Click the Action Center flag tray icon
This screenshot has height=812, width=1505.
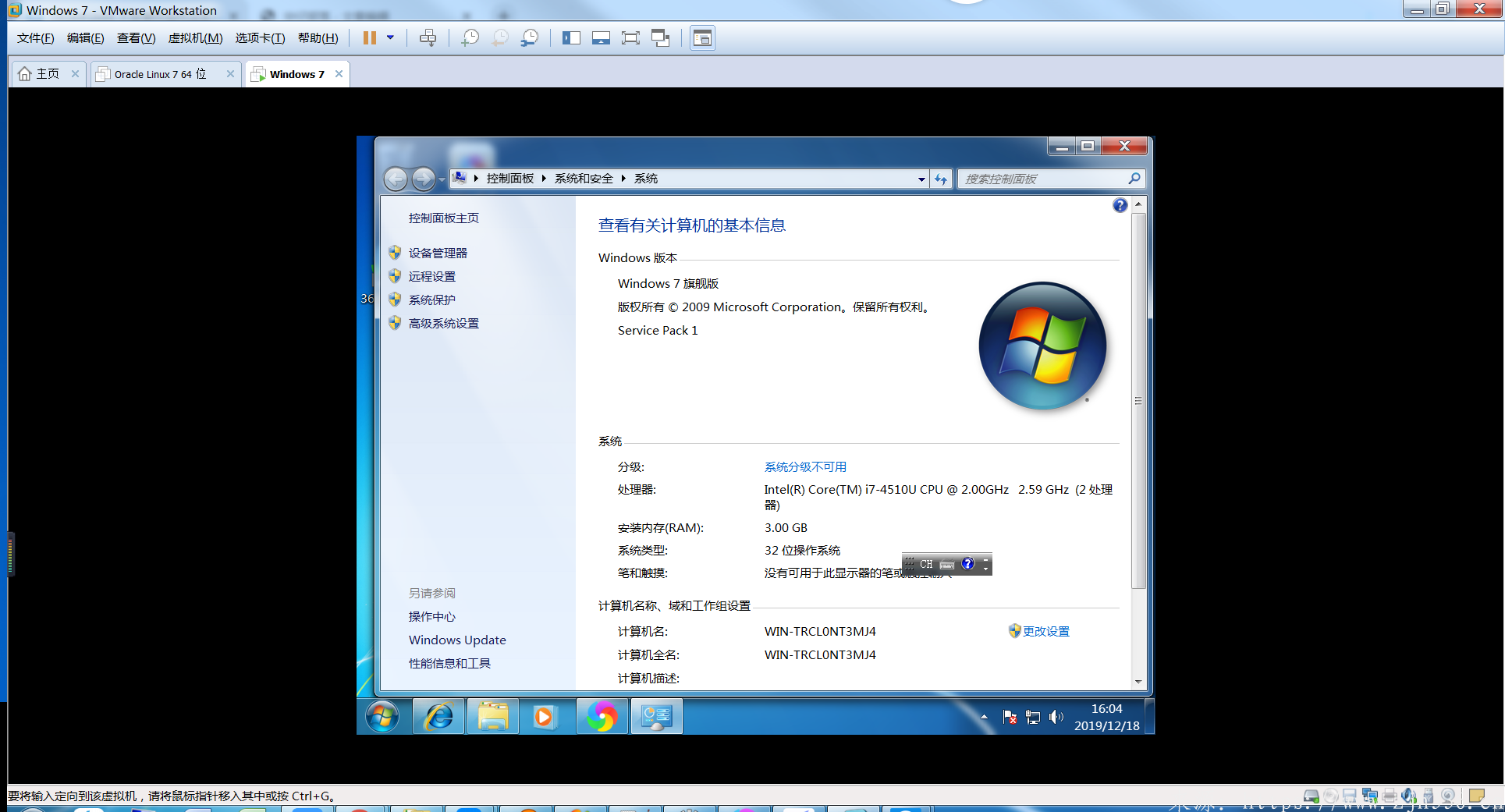[1010, 717]
